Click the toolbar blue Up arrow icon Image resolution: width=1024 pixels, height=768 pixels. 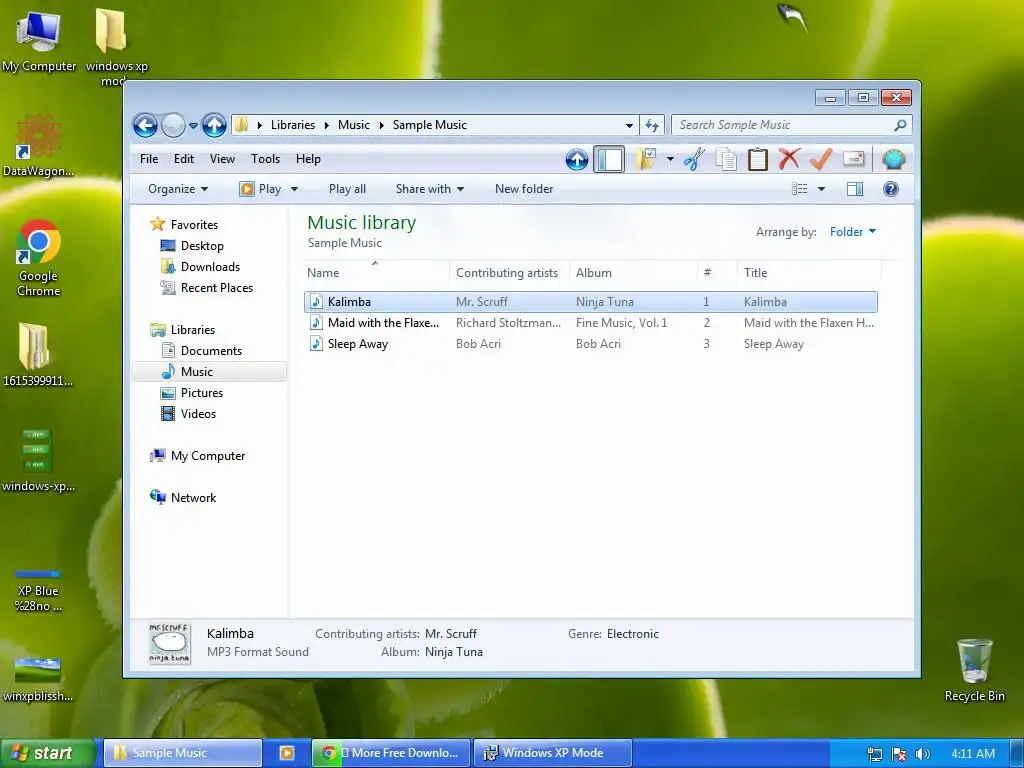pos(577,159)
